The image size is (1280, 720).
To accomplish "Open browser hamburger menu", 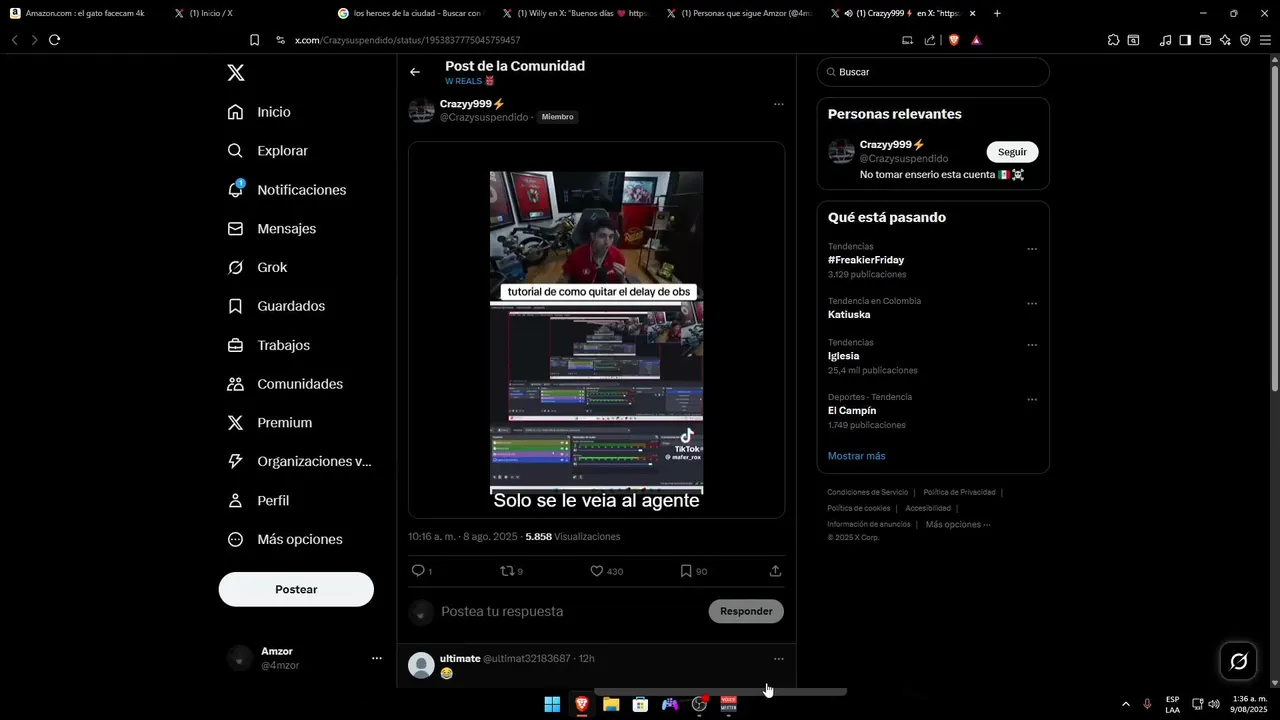I will [1266, 40].
